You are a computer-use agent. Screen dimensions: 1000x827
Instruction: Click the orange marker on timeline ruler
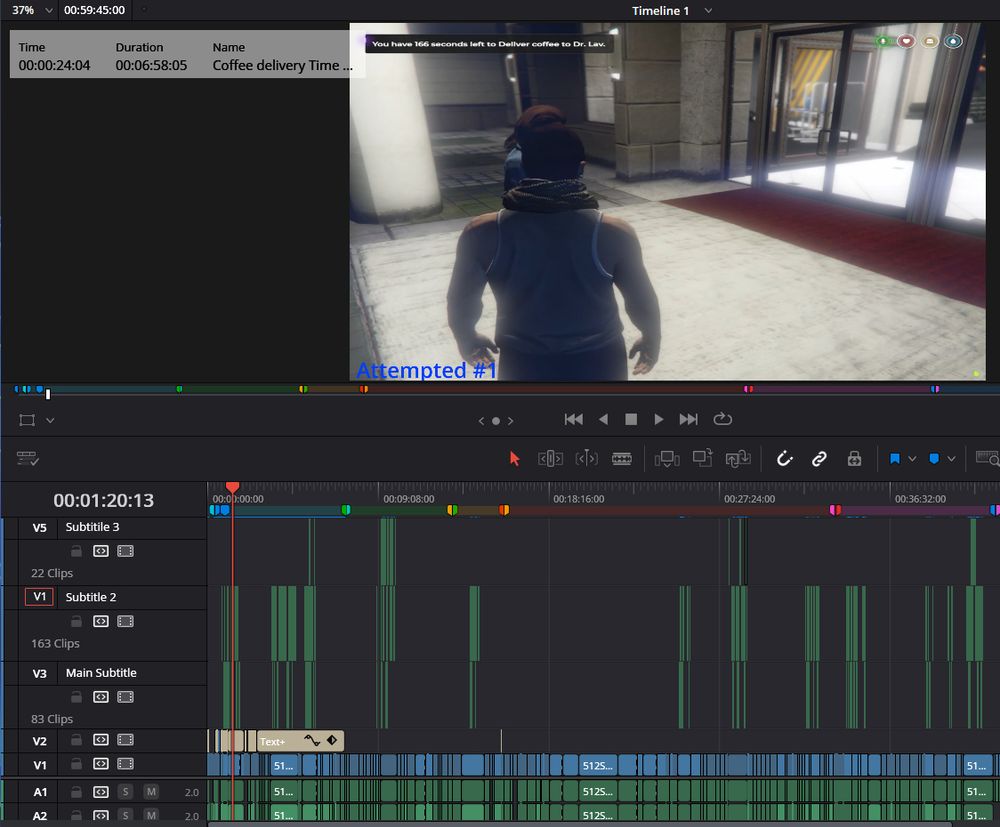coord(504,509)
